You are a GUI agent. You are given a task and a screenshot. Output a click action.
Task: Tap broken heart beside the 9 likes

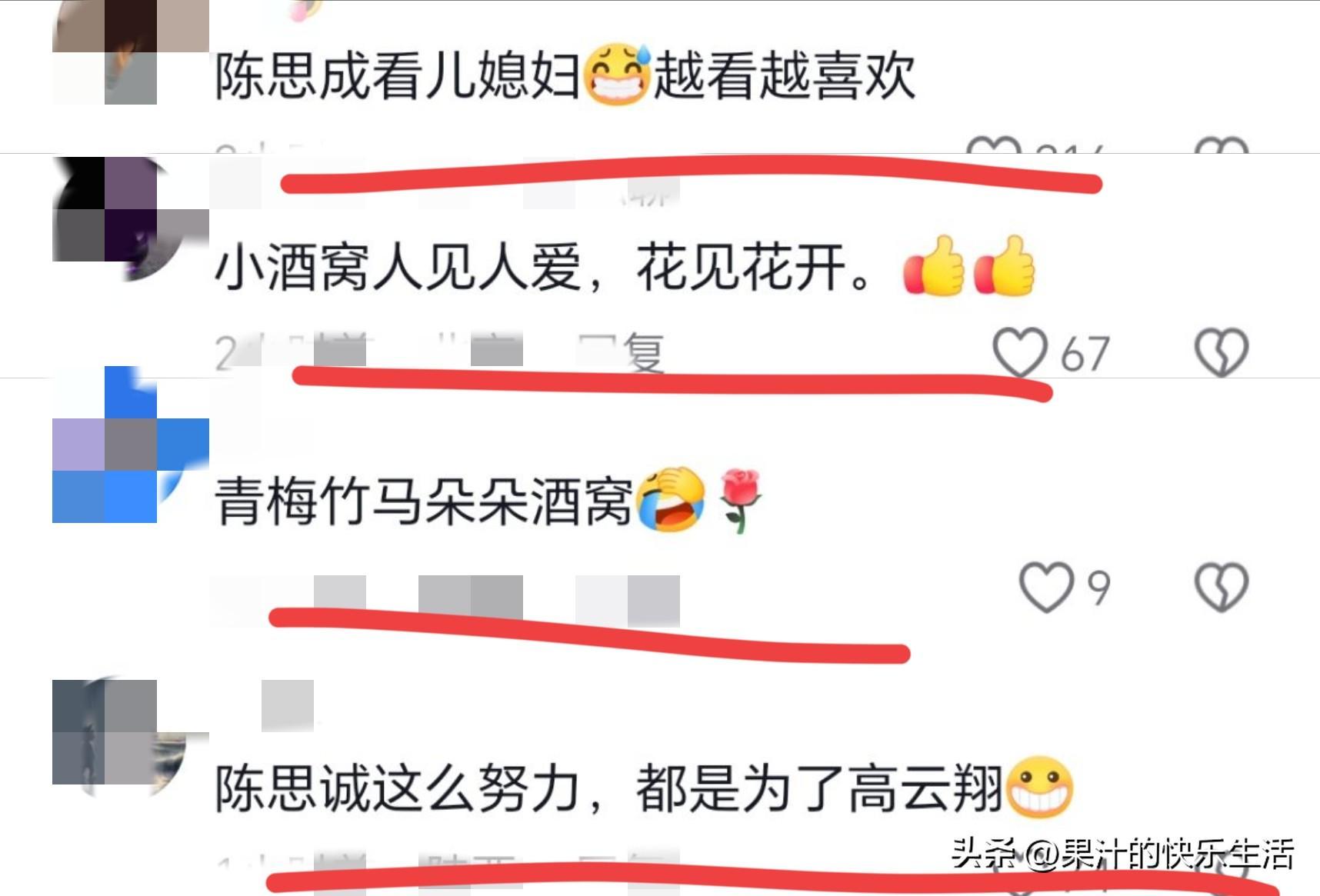[x=1222, y=588]
